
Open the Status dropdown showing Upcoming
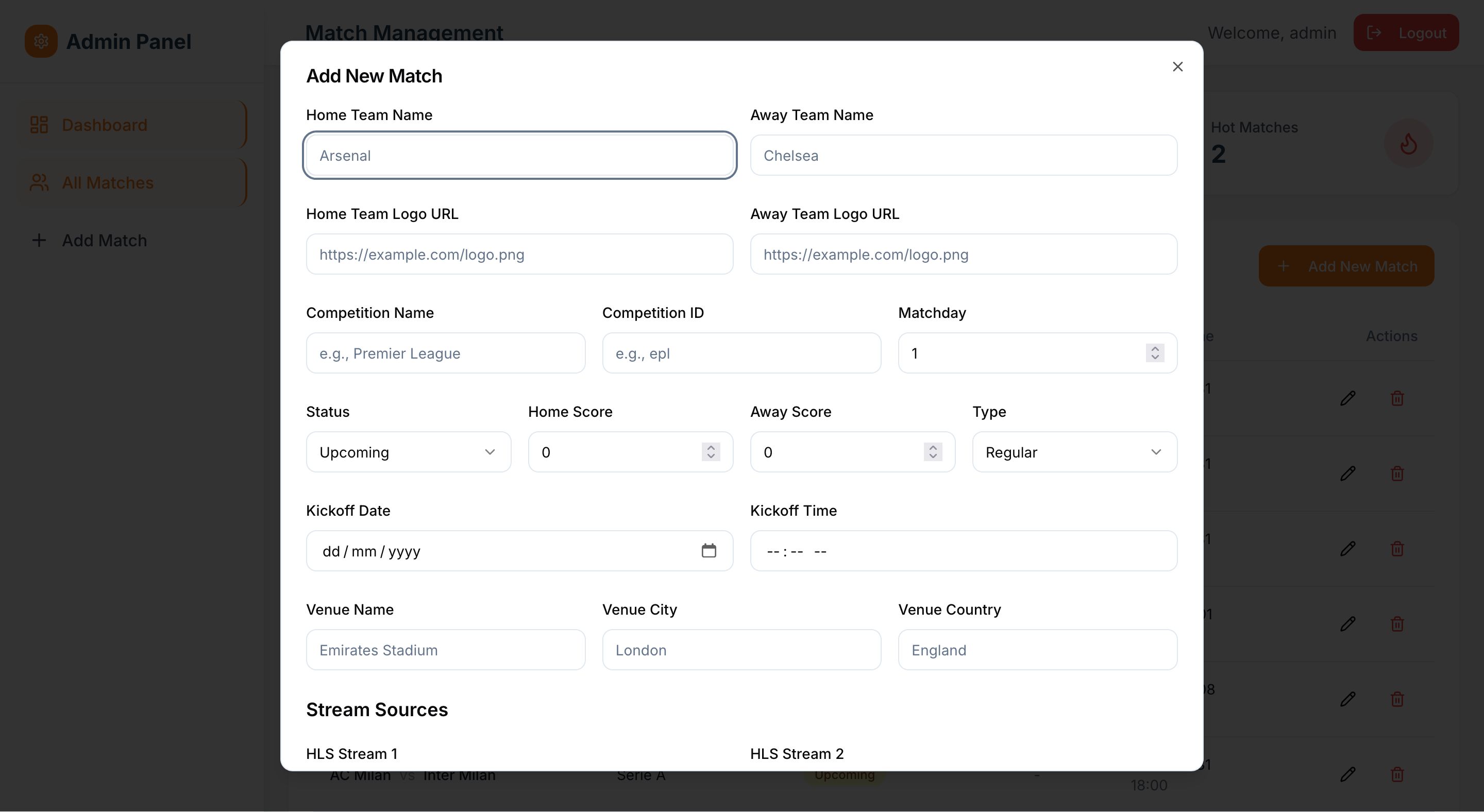(x=408, y=452)
